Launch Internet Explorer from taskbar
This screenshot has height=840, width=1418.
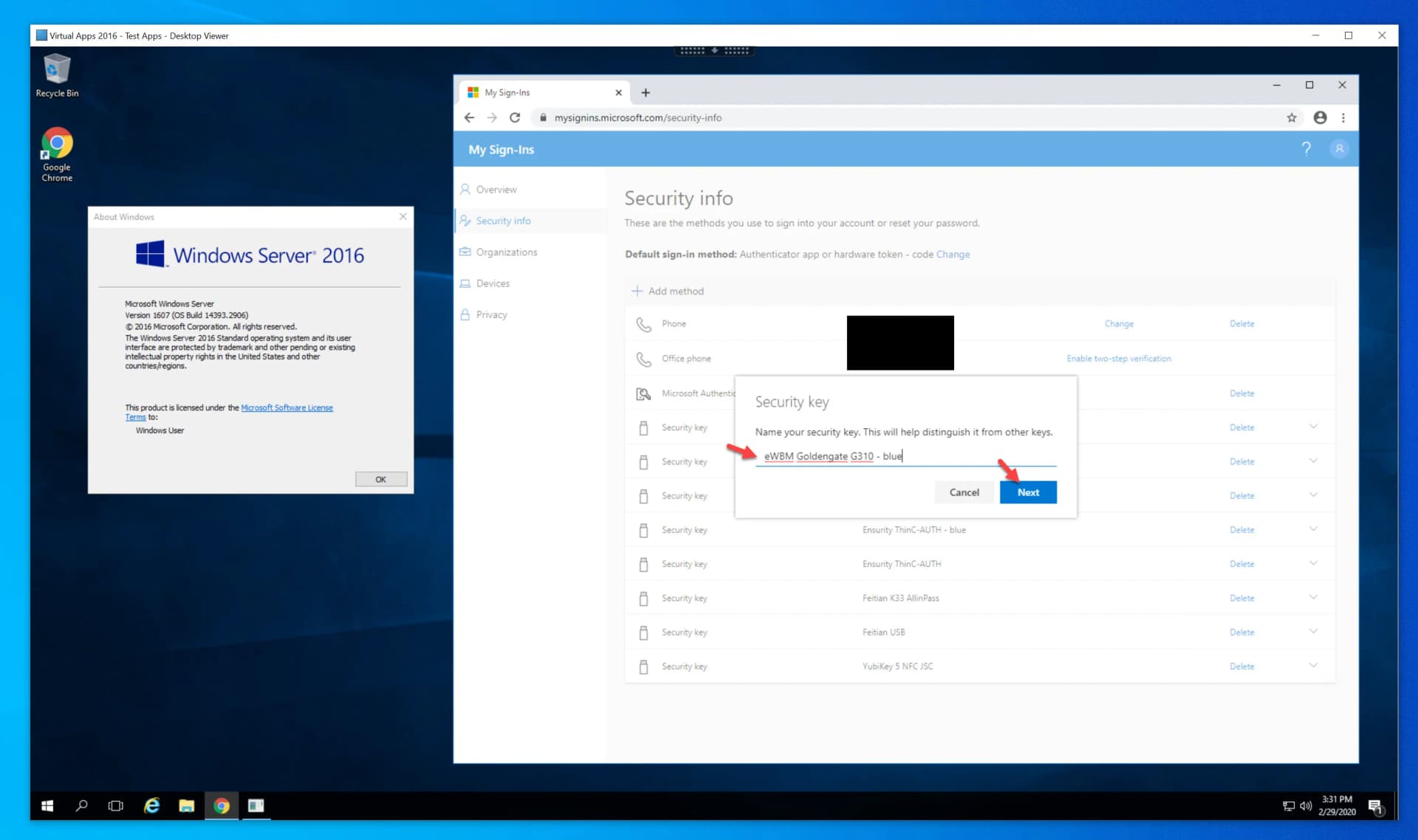[151, 805]
